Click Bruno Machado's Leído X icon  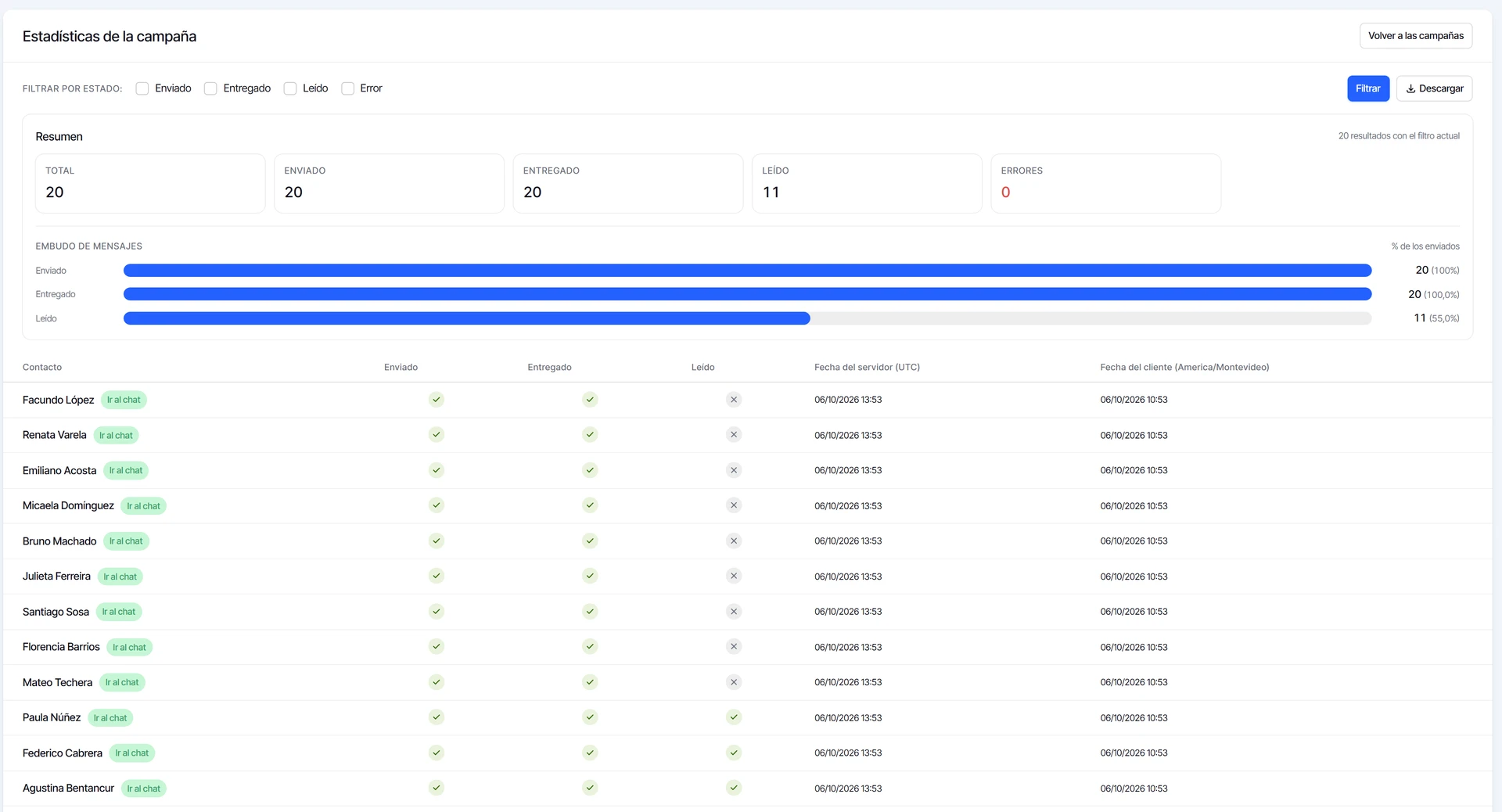coord(734,541)
